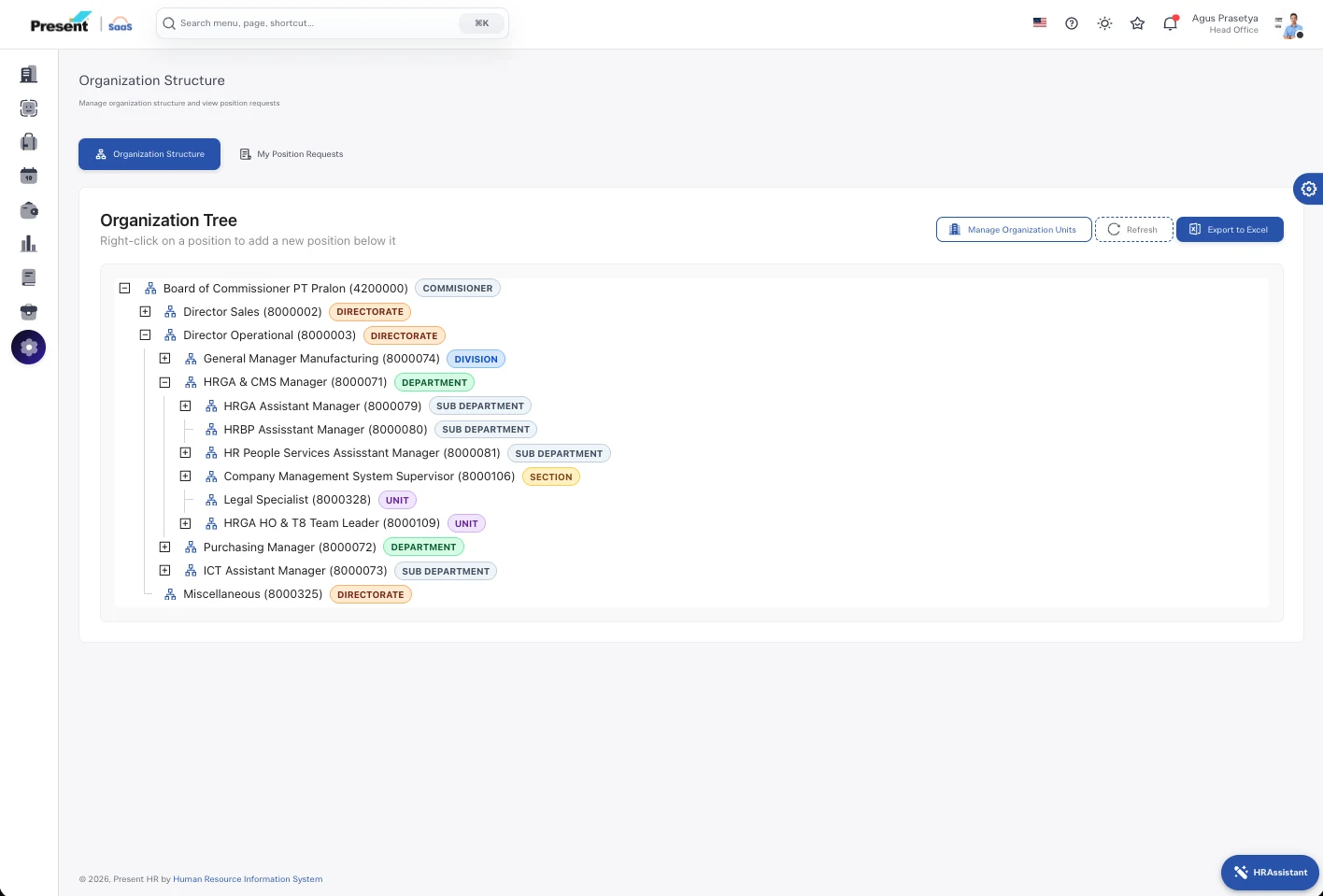Open the calendar icon in sidebar
The width and height of the screenshot is (1323, 896).
pos(29,176)
